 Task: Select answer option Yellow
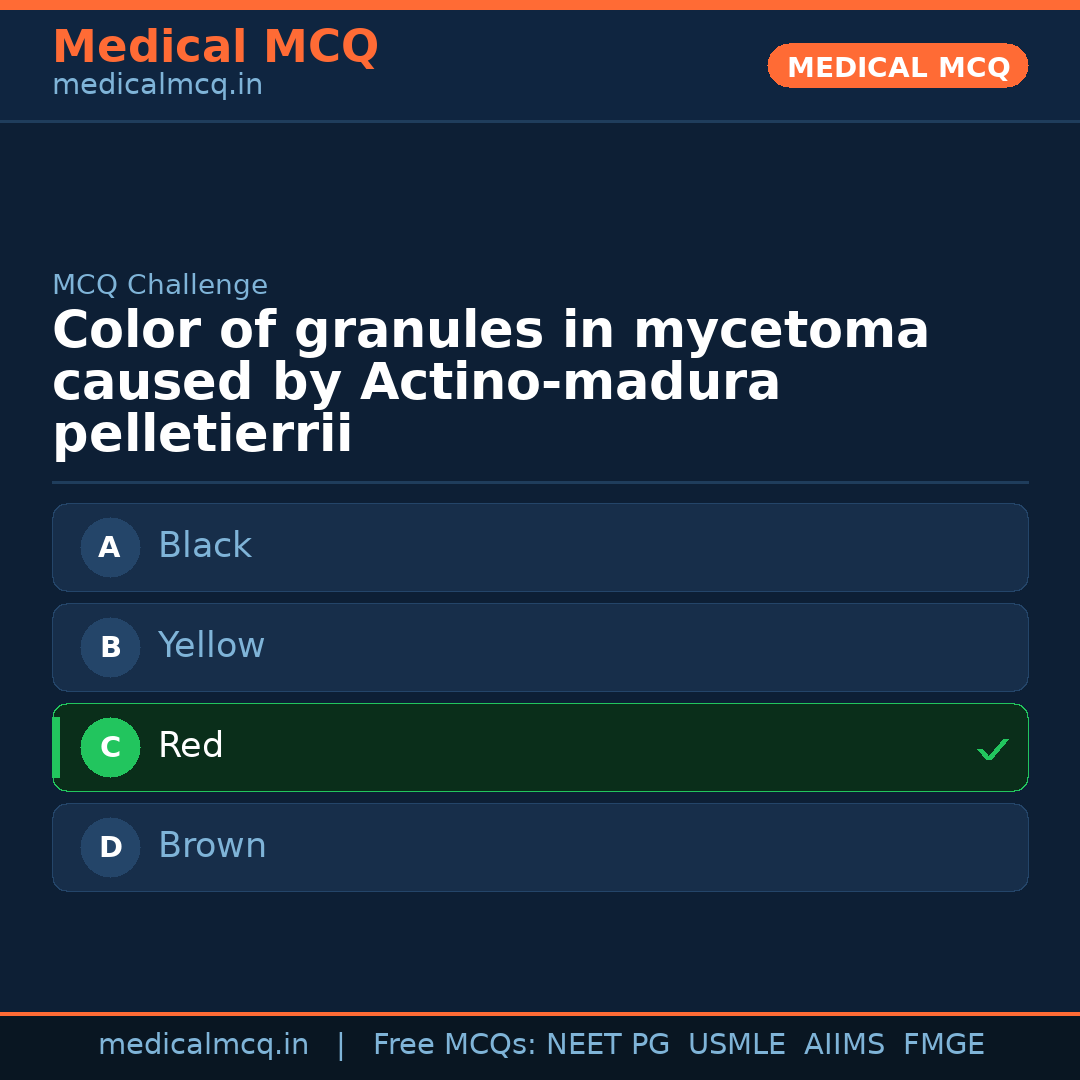(540, 647)
